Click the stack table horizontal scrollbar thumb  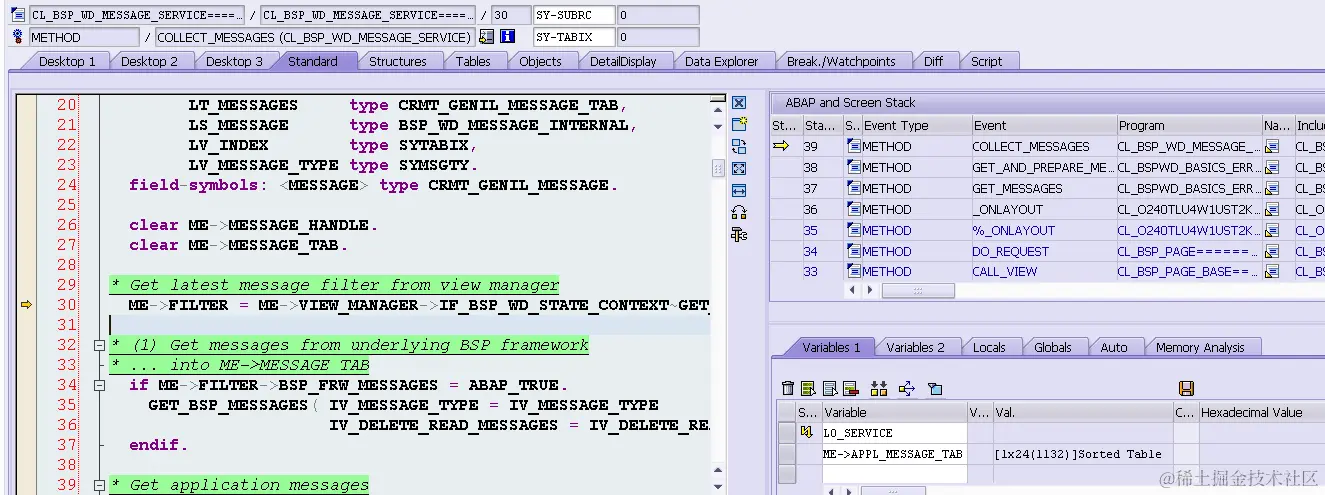point(918,290)
